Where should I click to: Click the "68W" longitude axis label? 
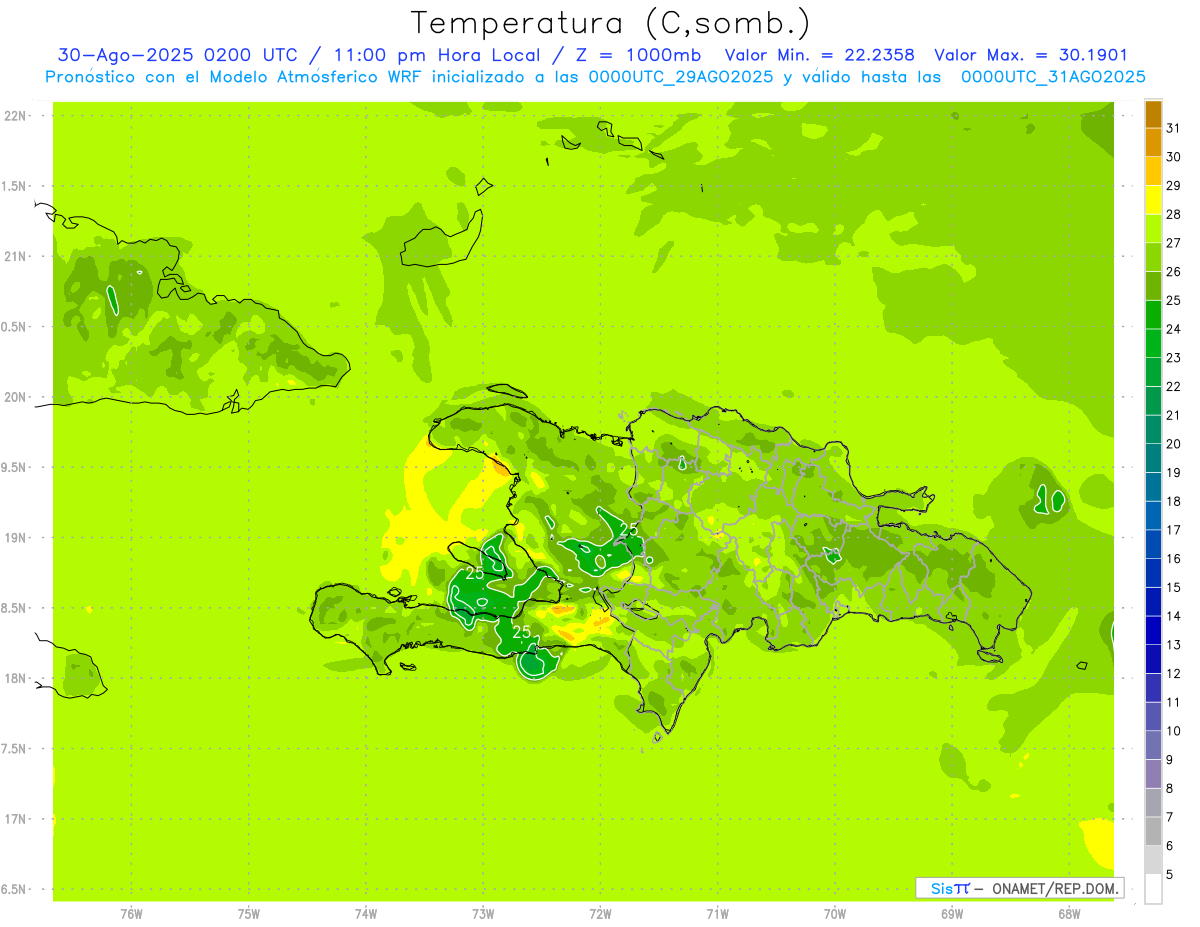coord(1069,914)
